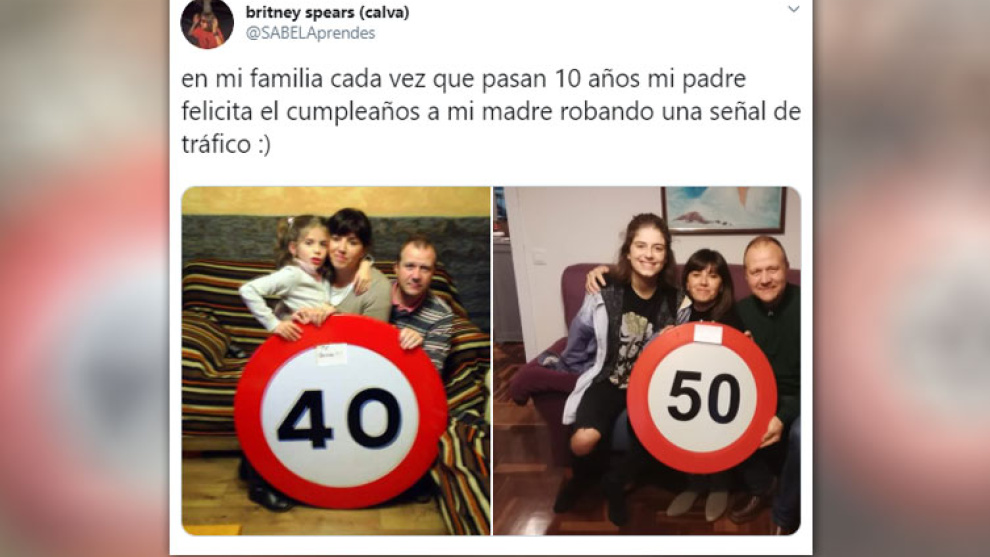990x557 pixels.
Task: Click the white note taped on the 40 sign
Action: pos(331,355)
